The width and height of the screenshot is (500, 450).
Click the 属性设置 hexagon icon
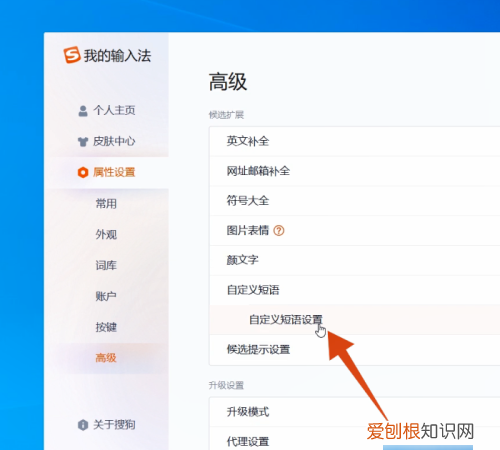click(x=83, y=172)
